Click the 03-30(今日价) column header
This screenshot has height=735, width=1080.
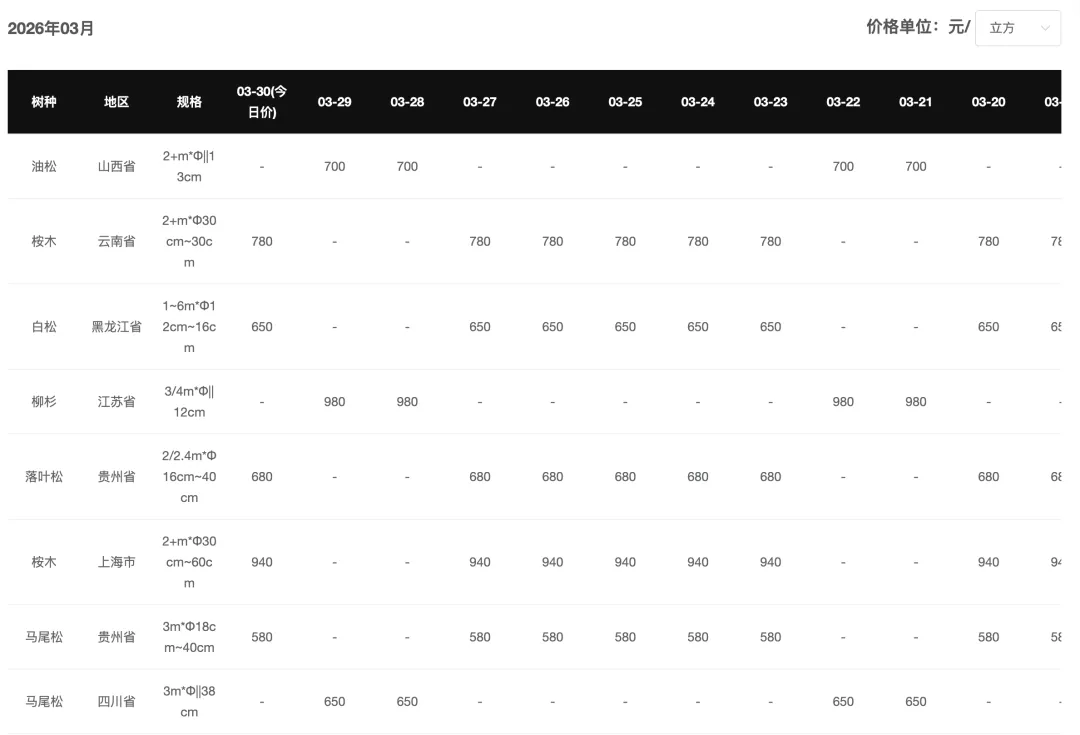pos(262,102)
